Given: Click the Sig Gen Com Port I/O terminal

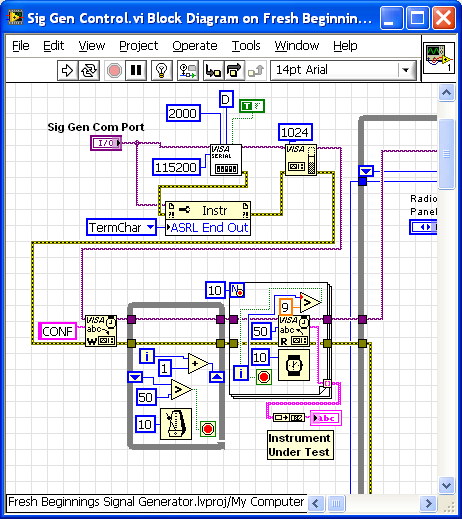Looking at the screenshot, I should [106, 143].
